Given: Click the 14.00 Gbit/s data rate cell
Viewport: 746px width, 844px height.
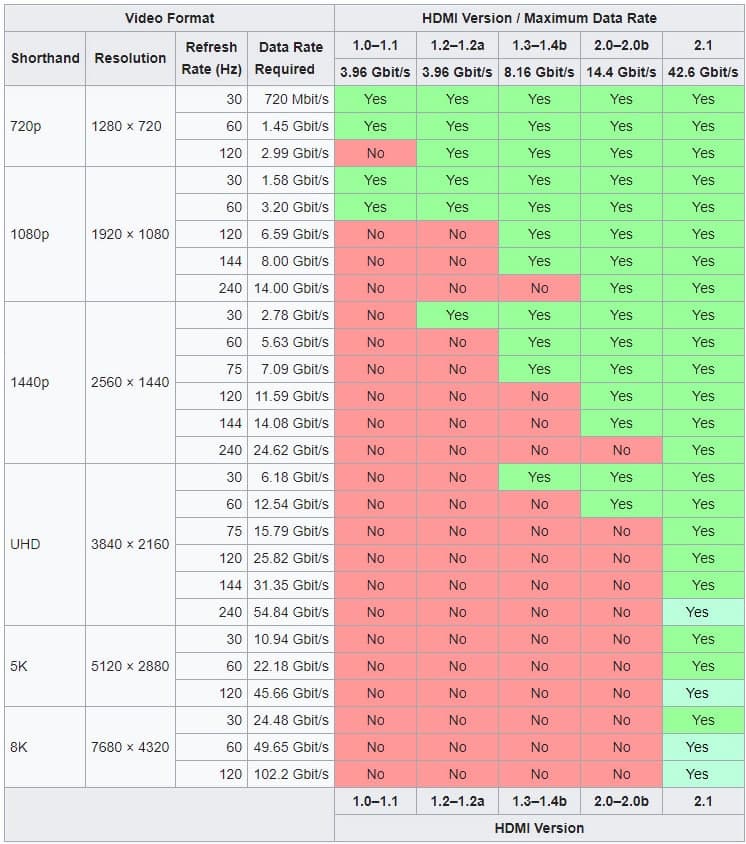Looking at the screenshot, I should tap(291, 288).
